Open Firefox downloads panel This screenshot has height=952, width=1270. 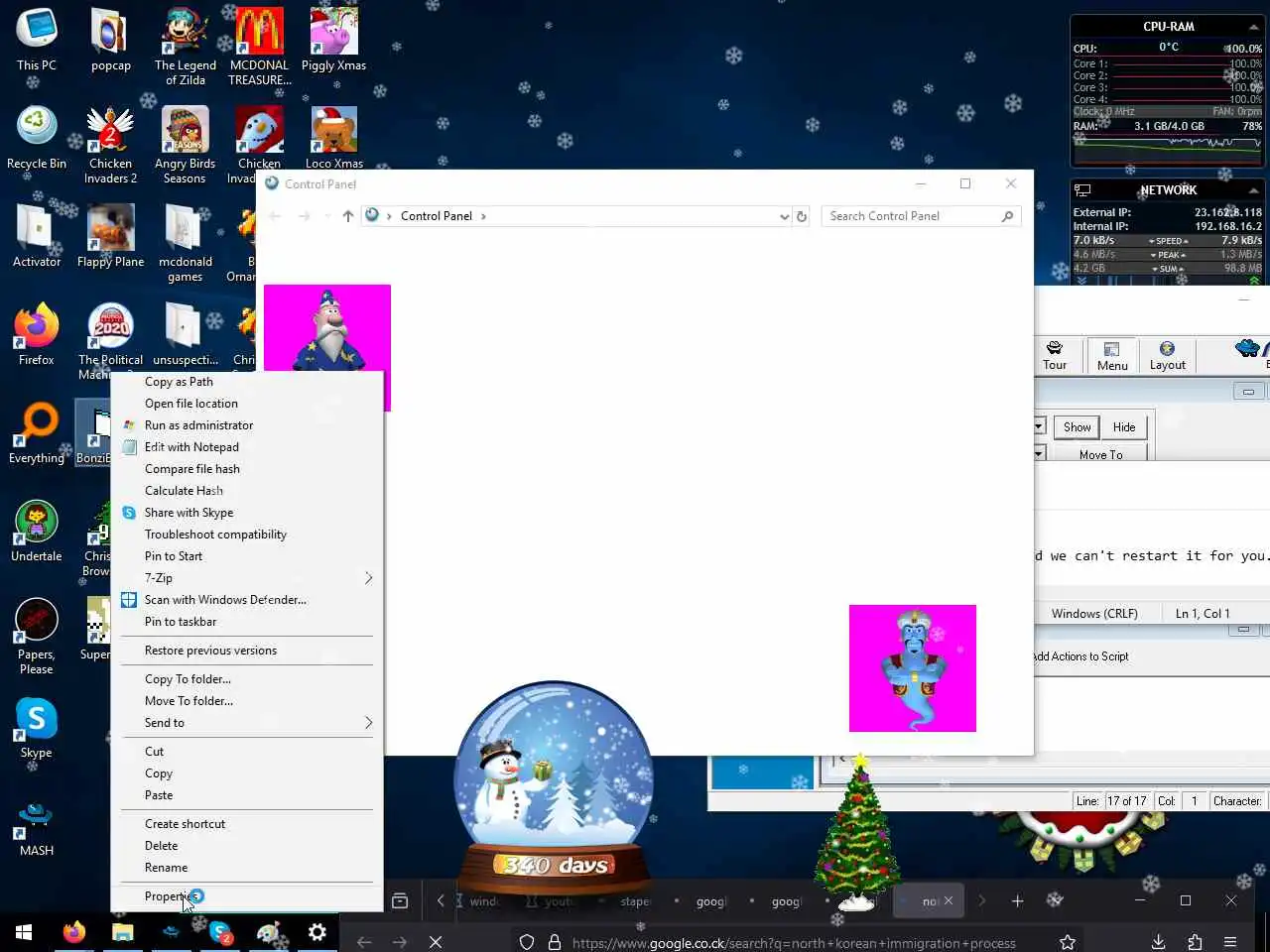(1158, 942)
